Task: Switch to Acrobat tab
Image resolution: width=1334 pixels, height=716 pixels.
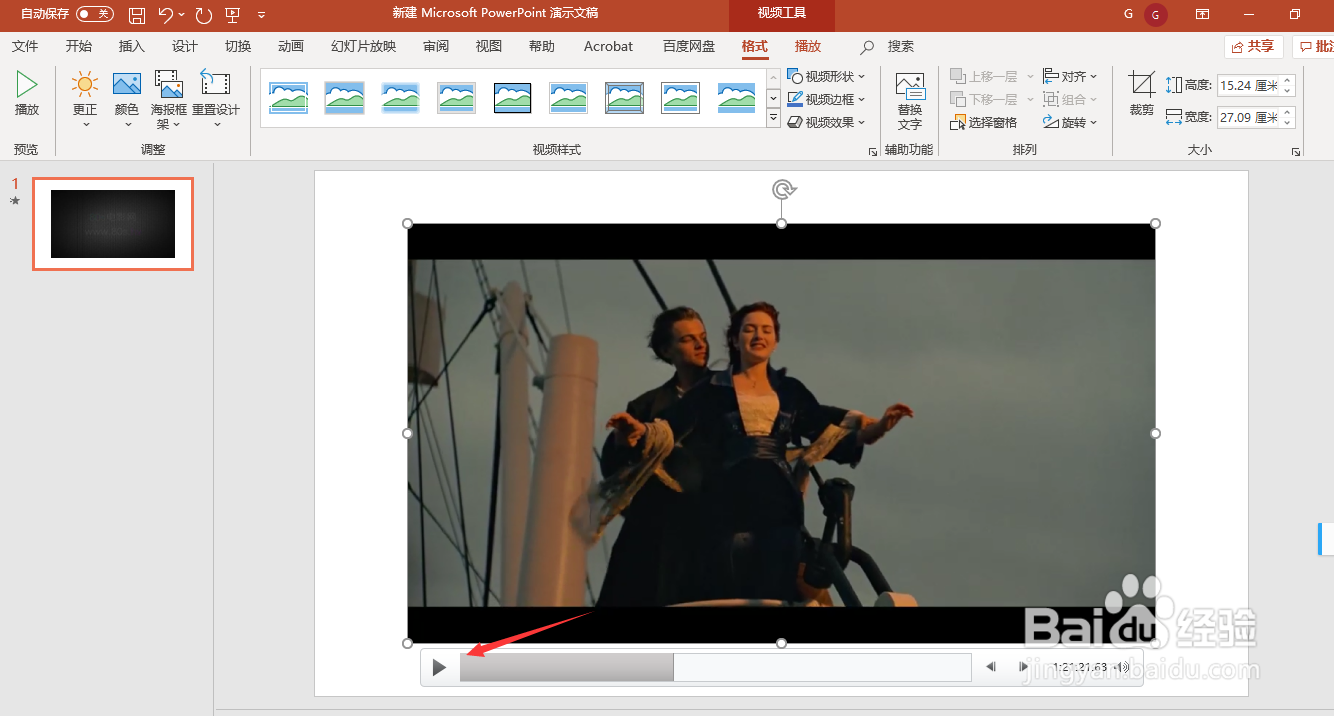Action: coord(608,46)
